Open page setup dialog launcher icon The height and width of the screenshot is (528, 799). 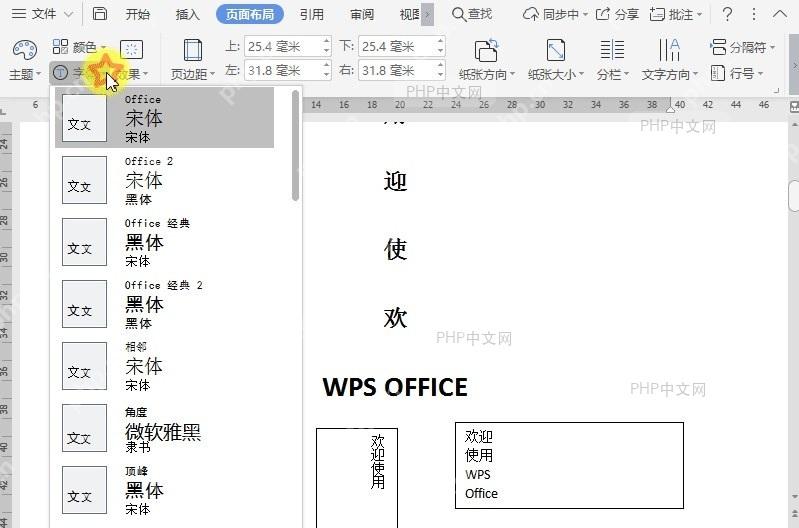[x=777, y=90]
